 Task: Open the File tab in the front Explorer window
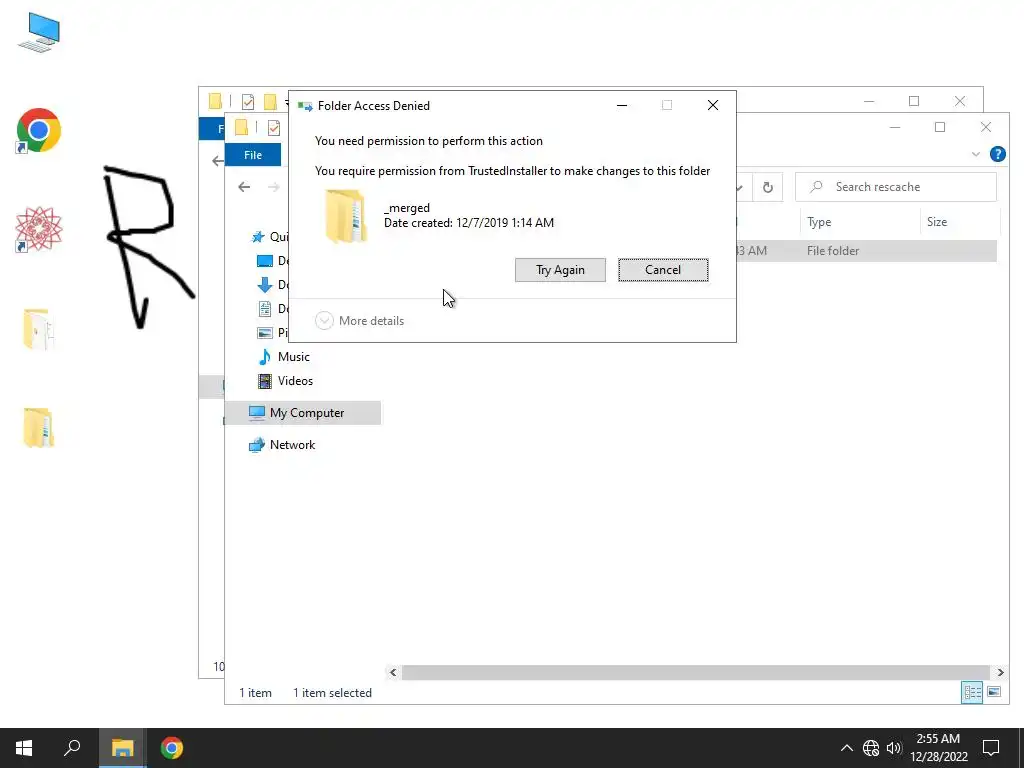(253, 155)
